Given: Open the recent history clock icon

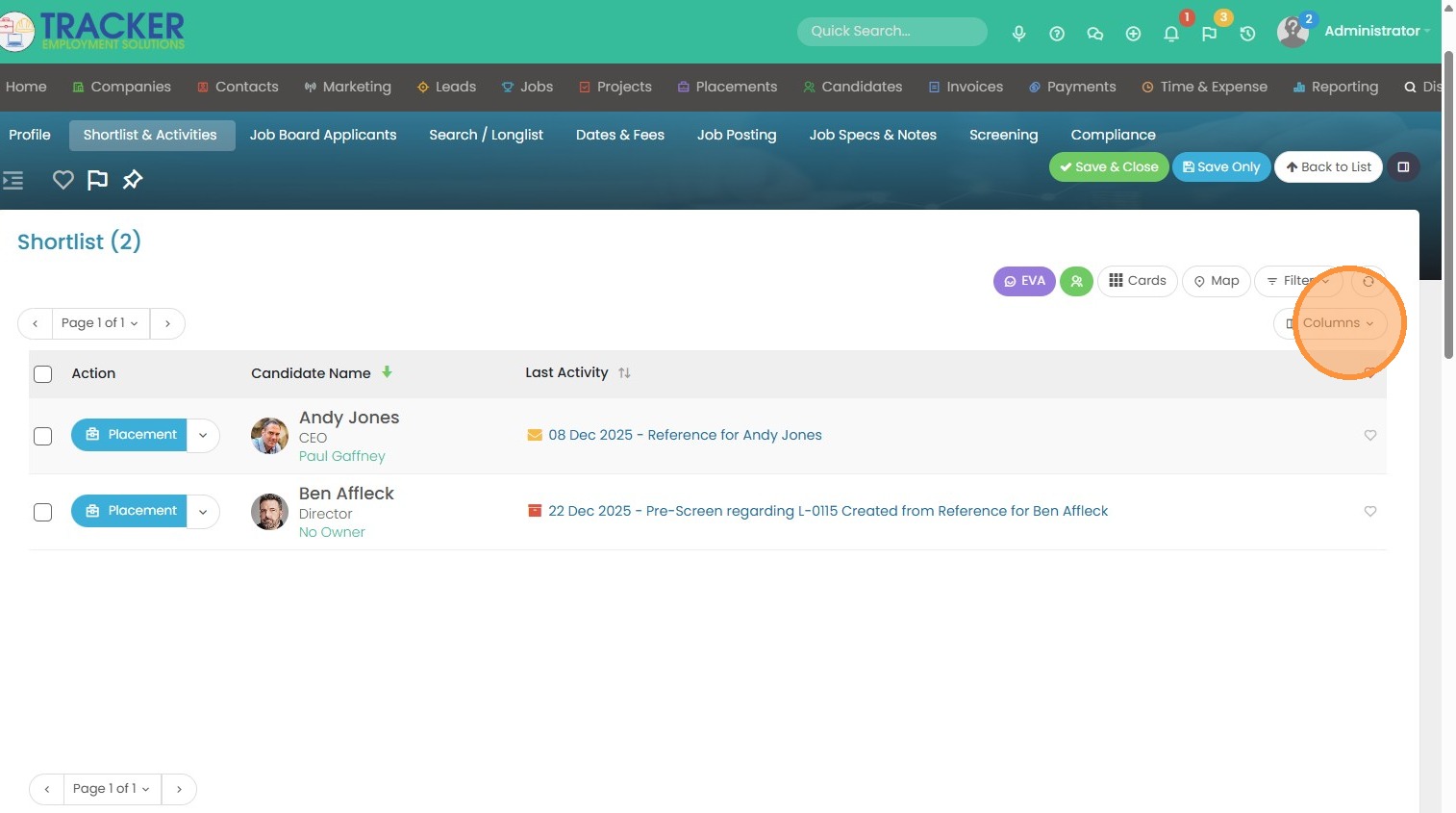Looking at the screenshot, I should pyautogui.click(x=1247, y=34).
